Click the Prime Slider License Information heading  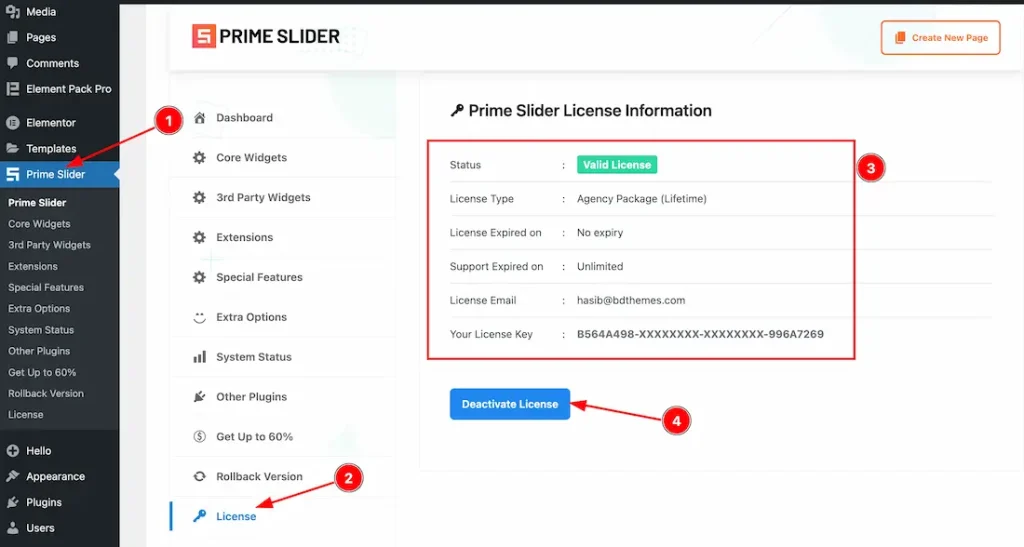[590, 110]
